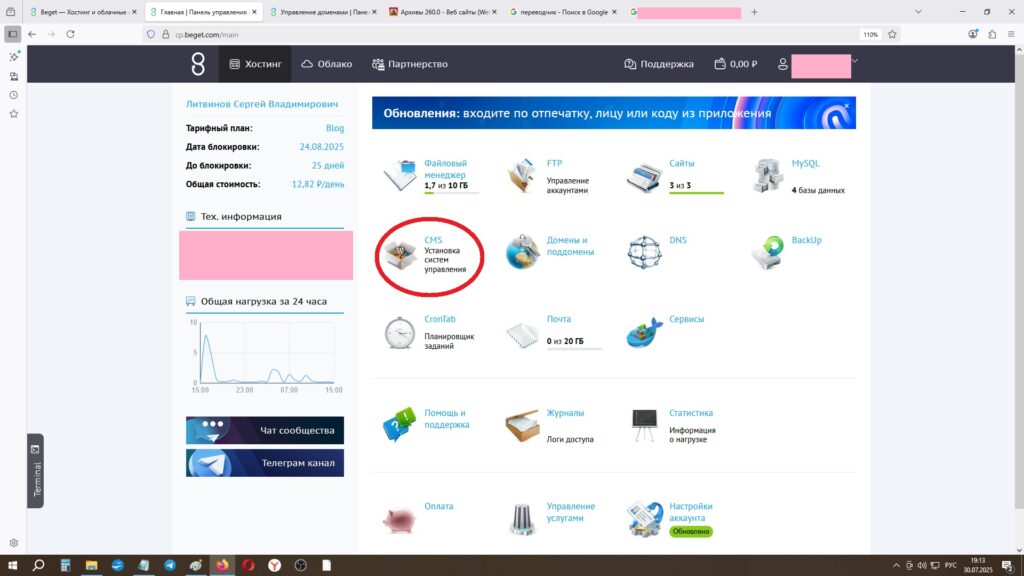Open the Help and support icon
Image resolution: width=1024 pixels, height=576 pixels.
click(x=399, y=424)
